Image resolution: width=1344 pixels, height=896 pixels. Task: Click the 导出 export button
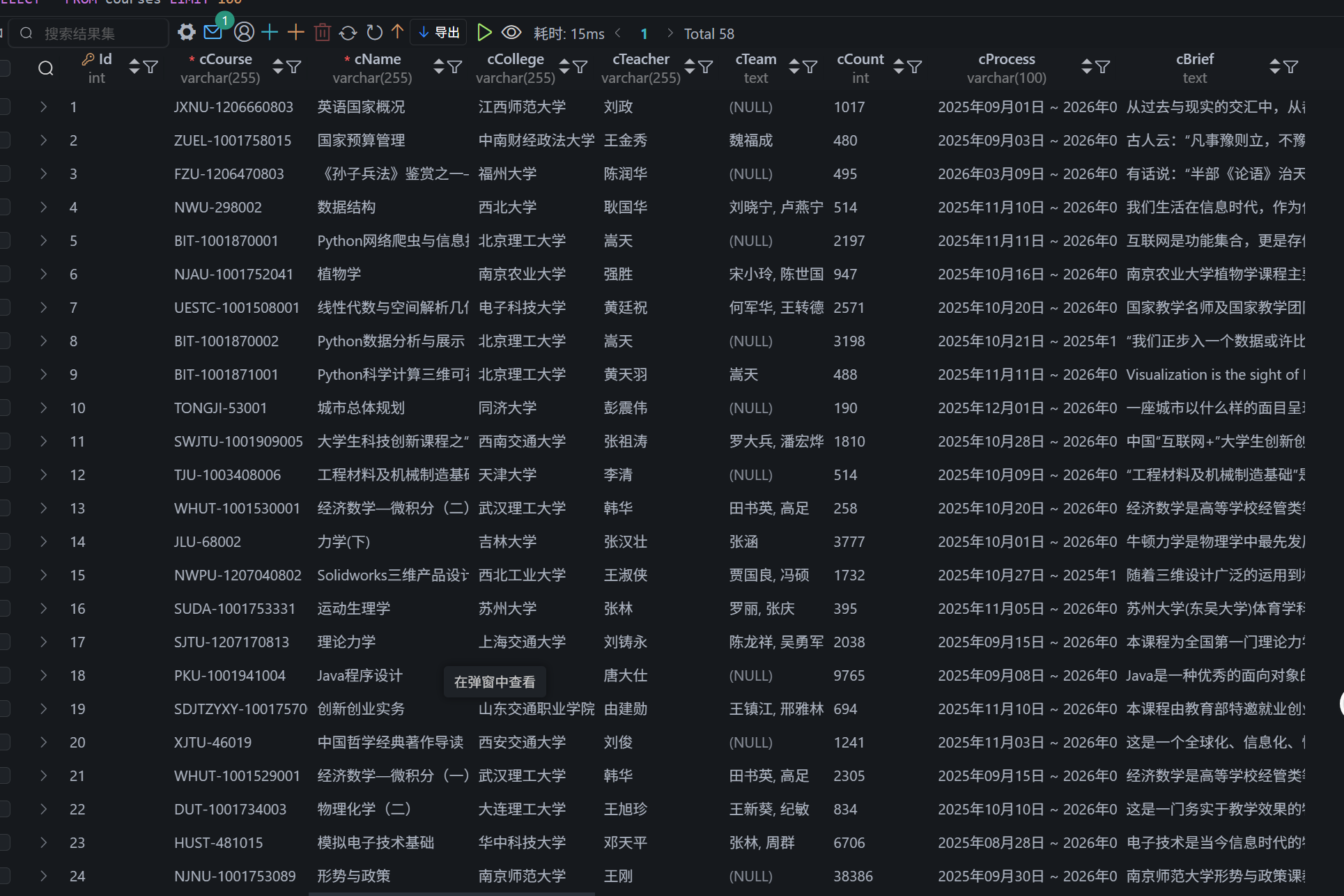tap(439, 33)
